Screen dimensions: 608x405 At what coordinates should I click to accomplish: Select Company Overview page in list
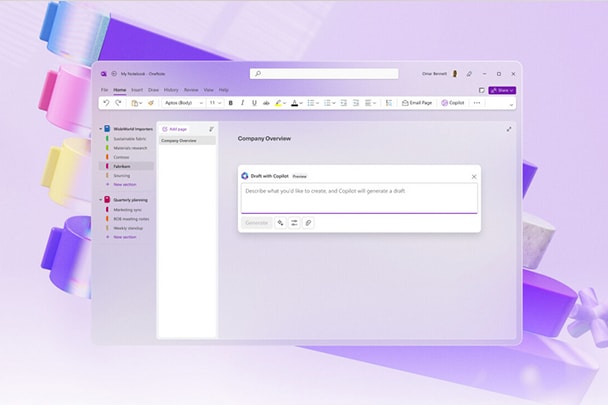point(187,140)
